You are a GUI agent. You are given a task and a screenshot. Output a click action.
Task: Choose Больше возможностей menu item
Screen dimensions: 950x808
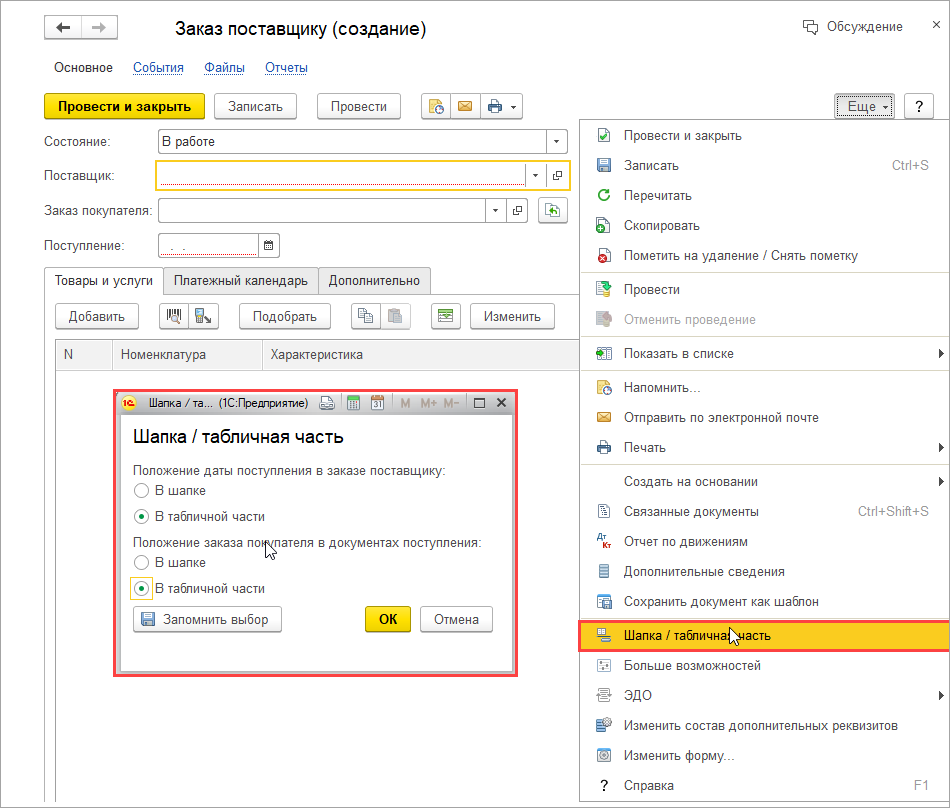coord(765,666)
